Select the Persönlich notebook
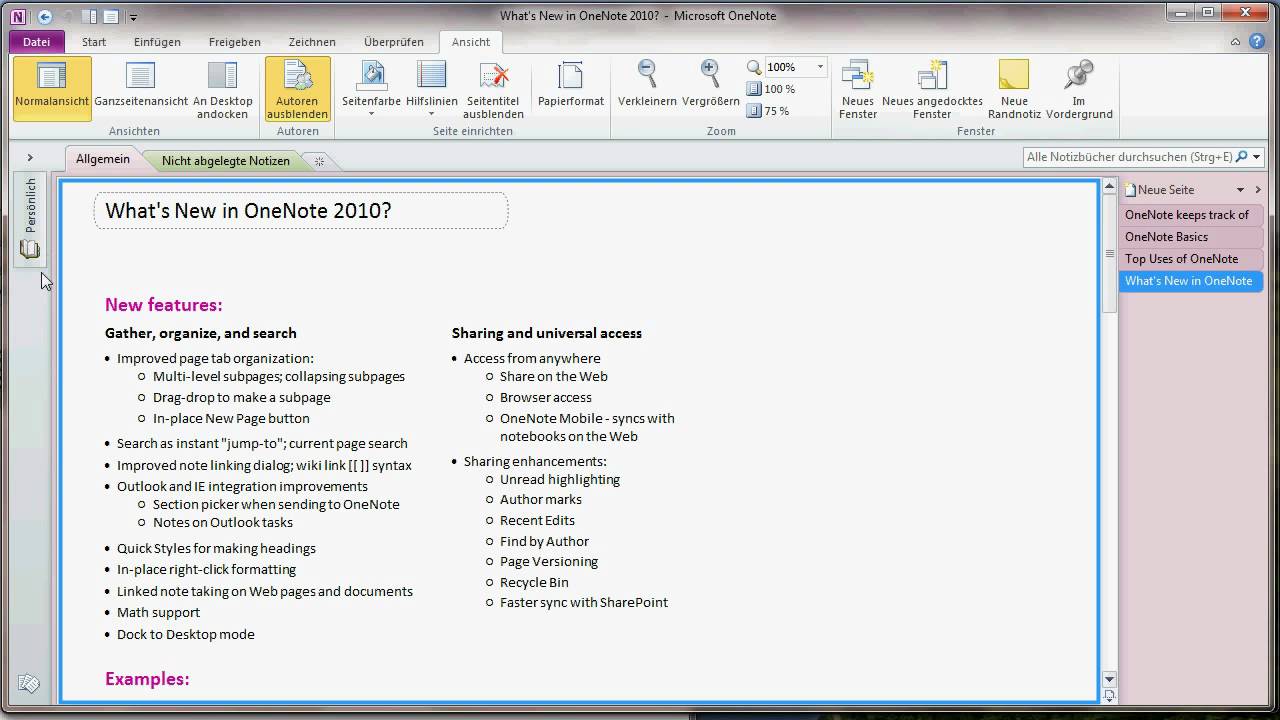This screenshot has height=720, width=1280. pyautogui.click(x=30, y=219)
